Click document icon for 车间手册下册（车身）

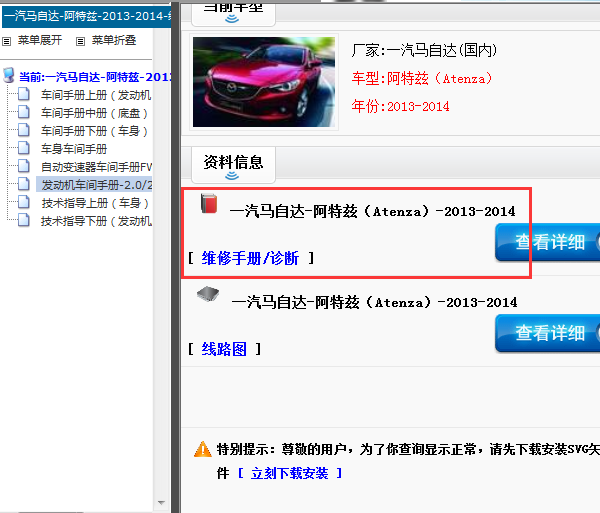point(24,130)
